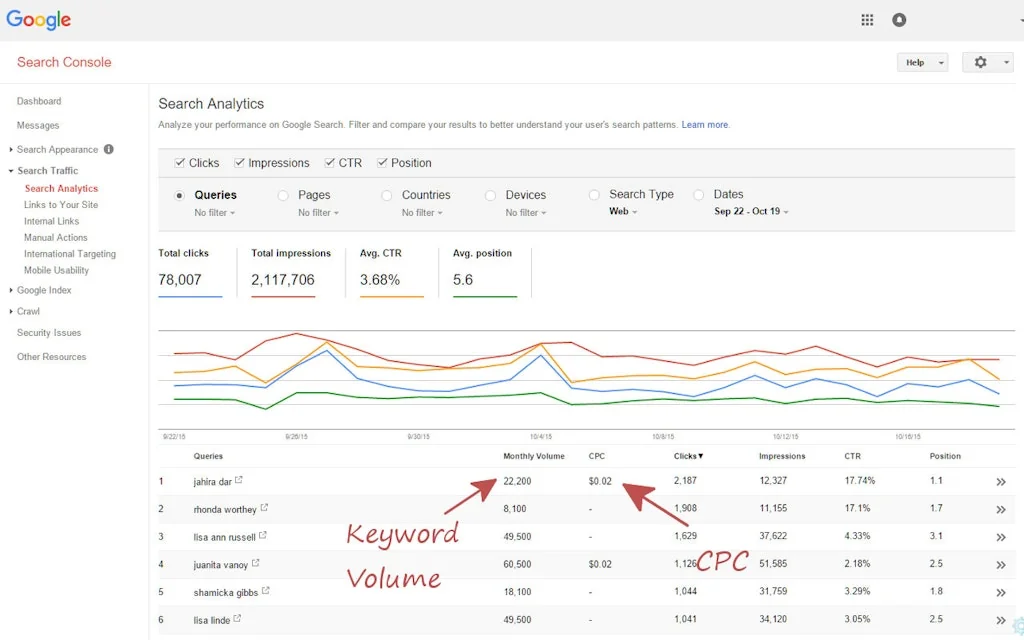Uncheck the Clicks metric checkbox
The width and height of the screenshot is (1024, 640).
(180, 162)
